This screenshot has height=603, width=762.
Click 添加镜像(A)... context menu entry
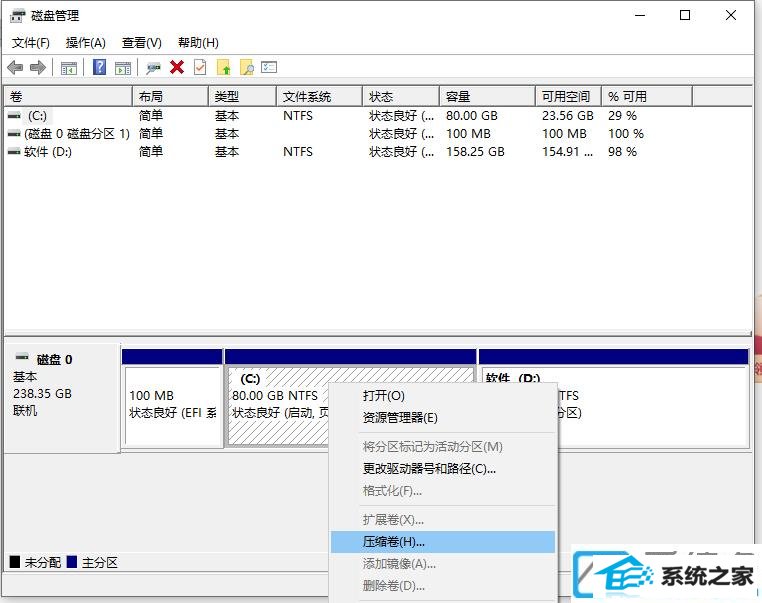pos(443,564)
